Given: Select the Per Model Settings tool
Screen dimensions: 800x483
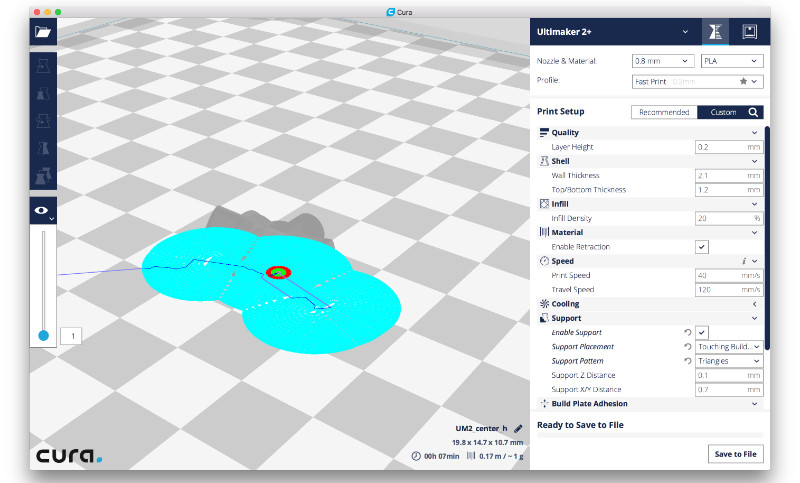Looking at the screenshot, I should pos(43,176).
